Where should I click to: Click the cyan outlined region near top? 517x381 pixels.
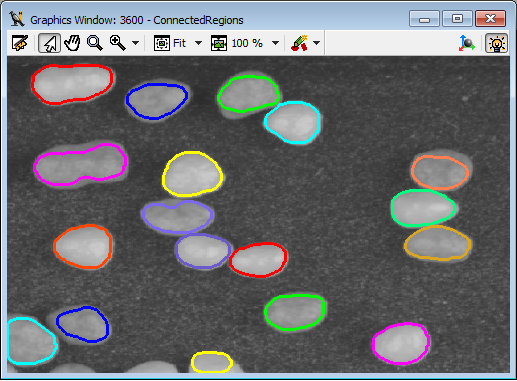coord(292,122)
